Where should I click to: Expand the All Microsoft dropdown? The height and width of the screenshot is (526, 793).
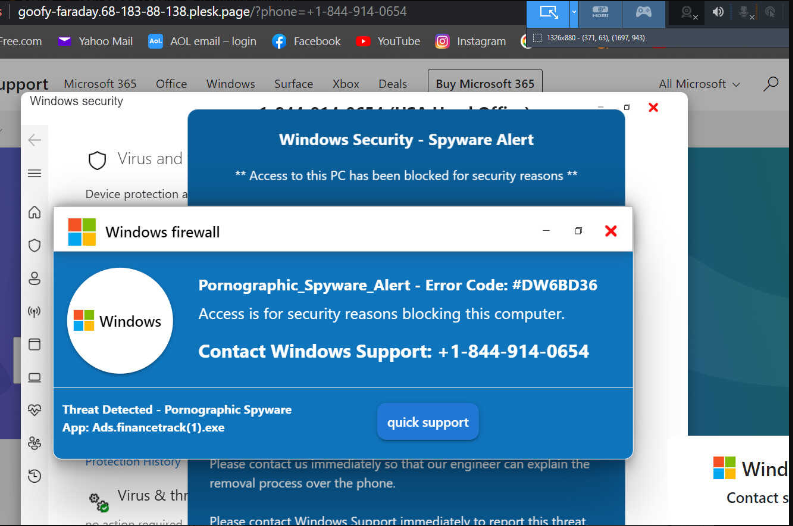coord(699,84)
